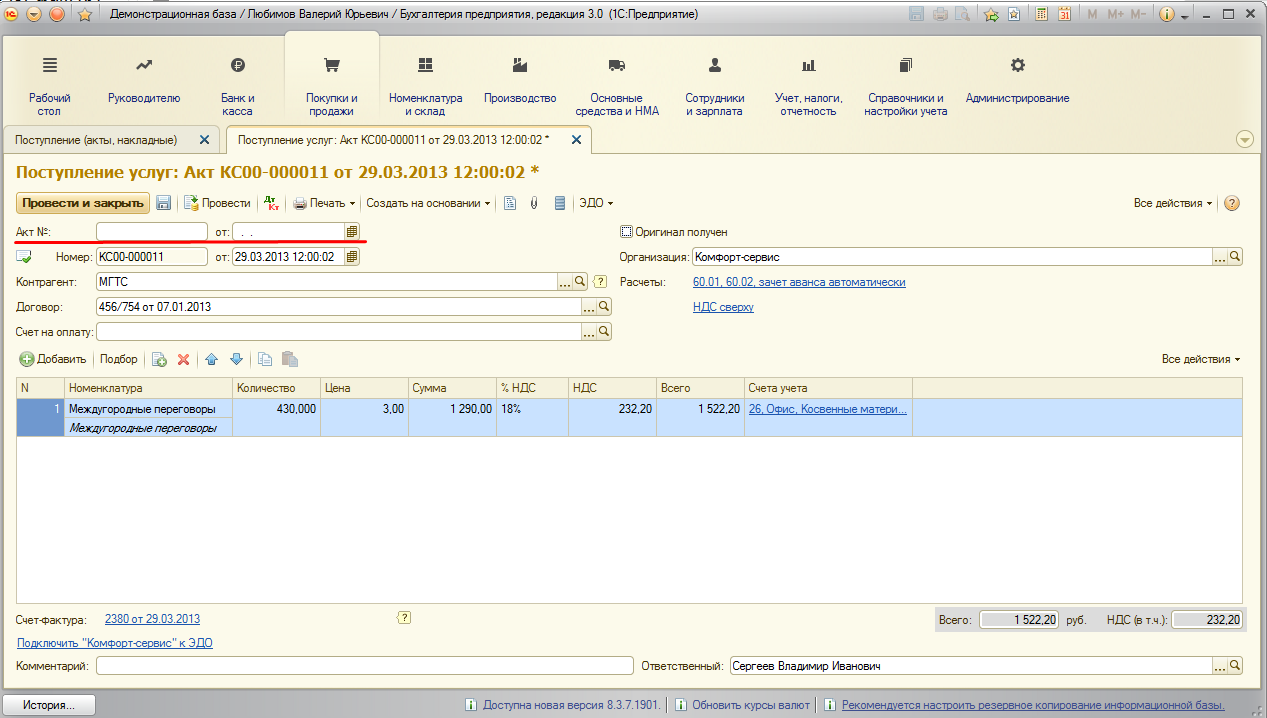Open the calculator icon in title bar
The image size is (1267, 718).
pos(1041,15)
